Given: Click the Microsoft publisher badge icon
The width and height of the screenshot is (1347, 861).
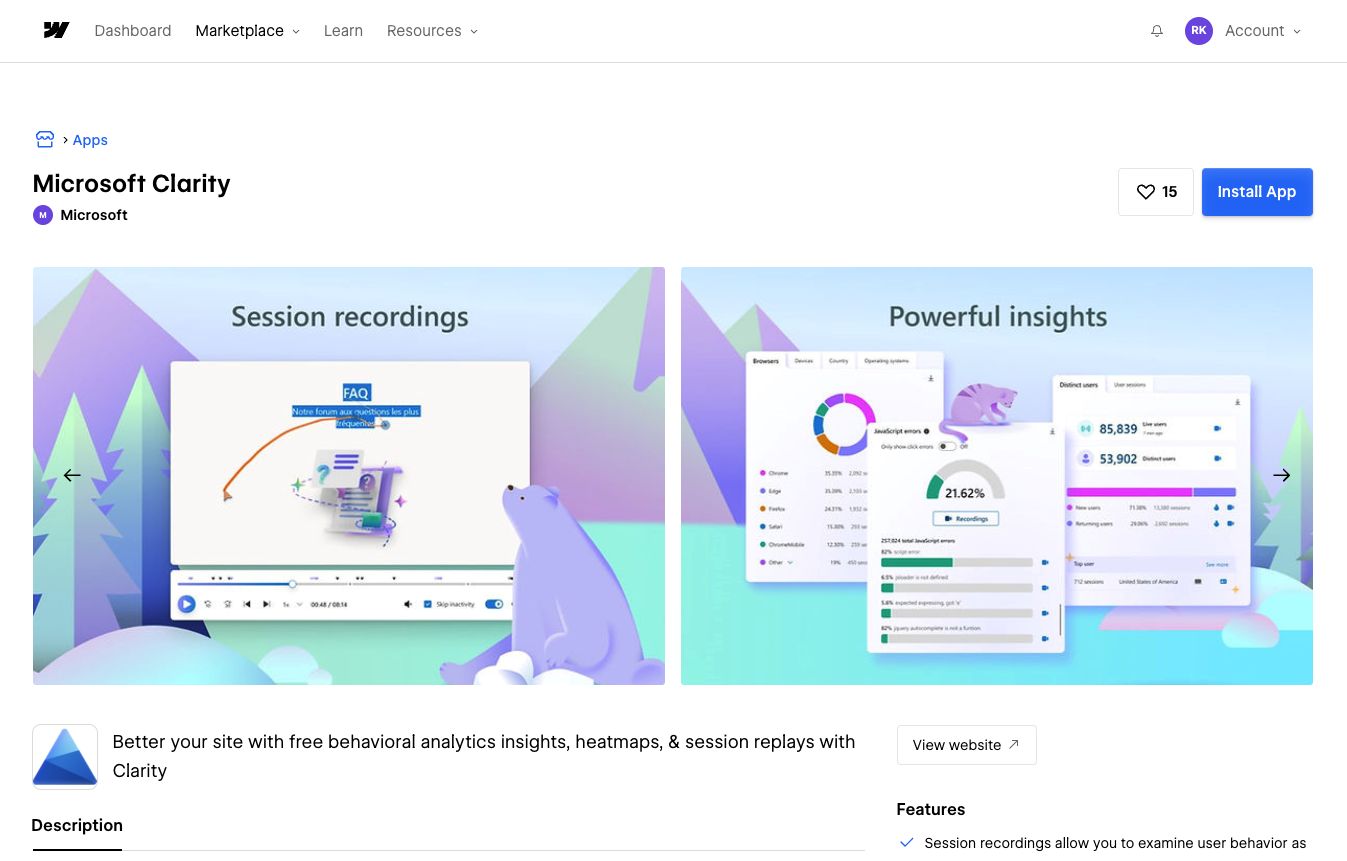Looking at the screenshot, I should point(43,215).
